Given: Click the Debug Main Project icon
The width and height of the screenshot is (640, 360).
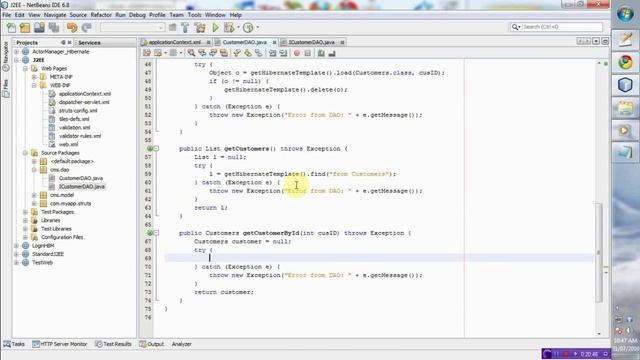Looking at the screenshot, I should click(x=229, y=27).
